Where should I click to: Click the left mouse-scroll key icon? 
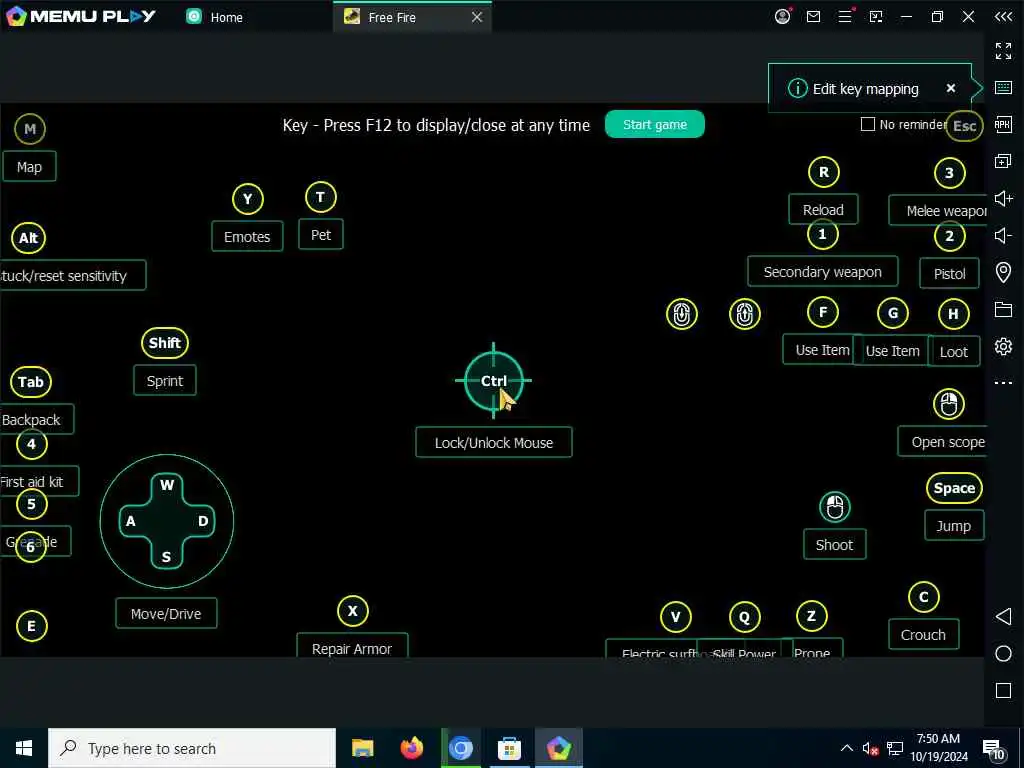[682, 314]
